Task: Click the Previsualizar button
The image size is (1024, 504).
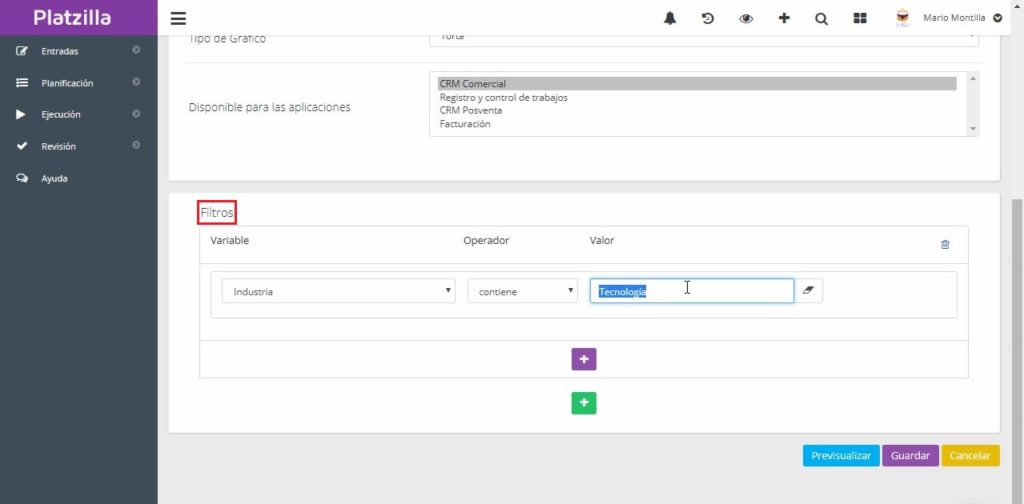Action: (x=841, y=456)
